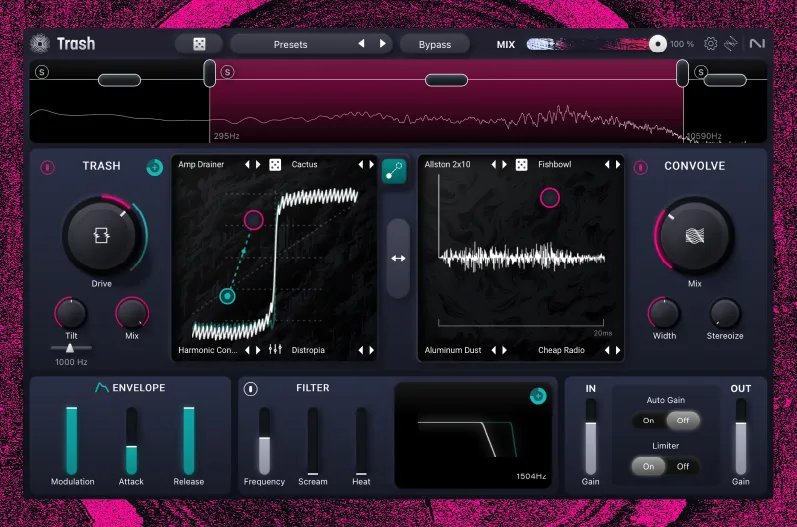
Task: Click the Trash Mix small knob
Action: point(132,313)
